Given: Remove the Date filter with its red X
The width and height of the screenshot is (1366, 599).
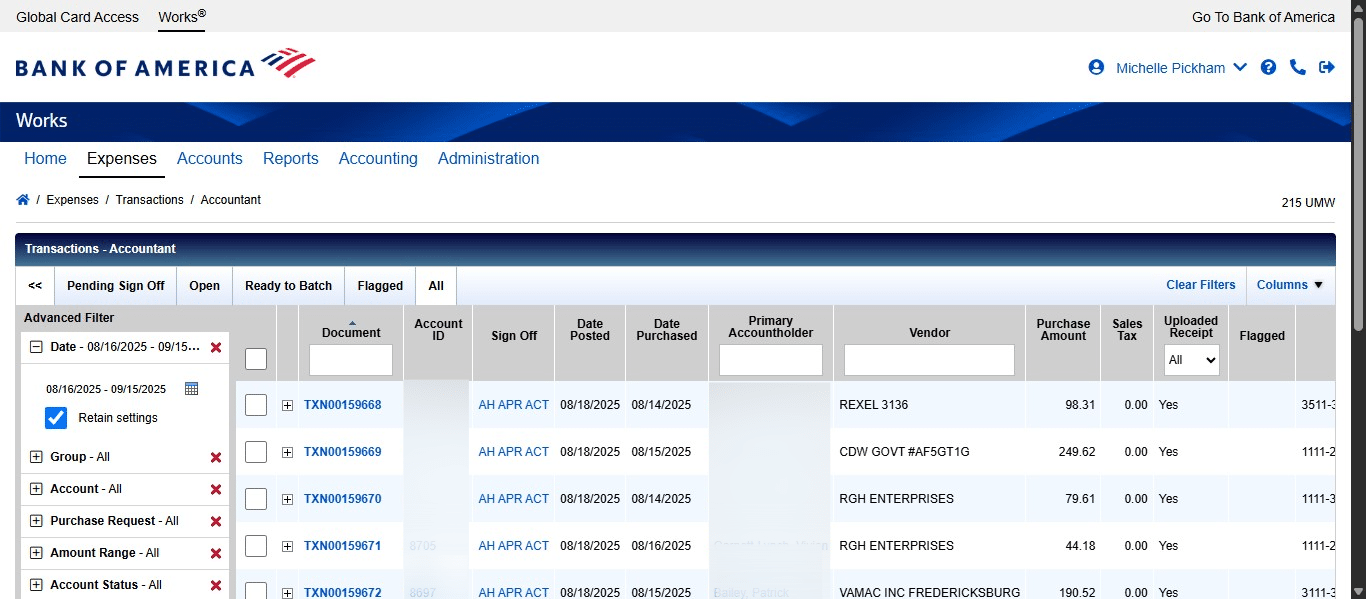Looking at the screenshot, I should click(x=215, y=347).
